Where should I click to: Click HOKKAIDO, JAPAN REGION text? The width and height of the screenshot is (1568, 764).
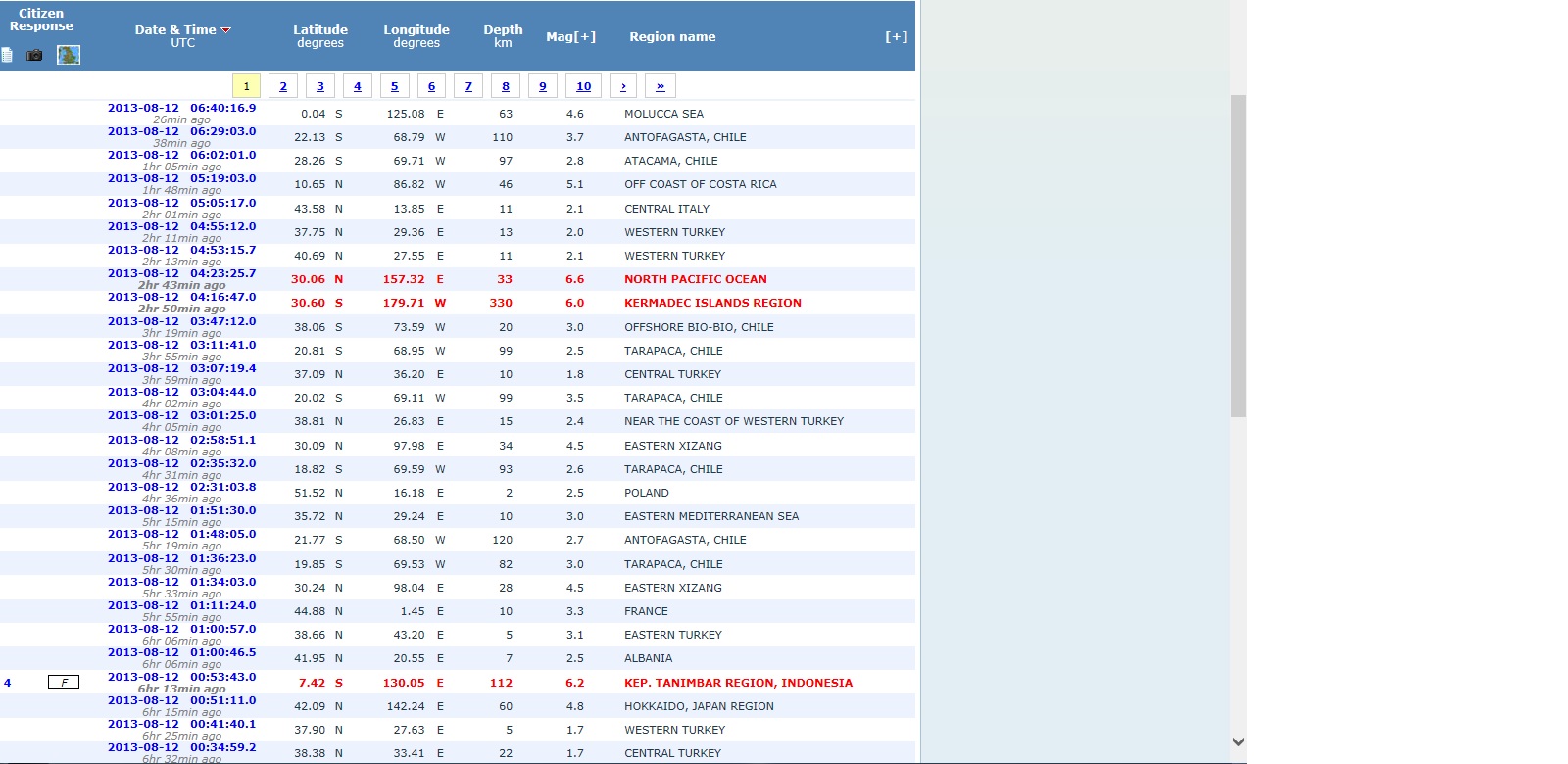[699, 706]
